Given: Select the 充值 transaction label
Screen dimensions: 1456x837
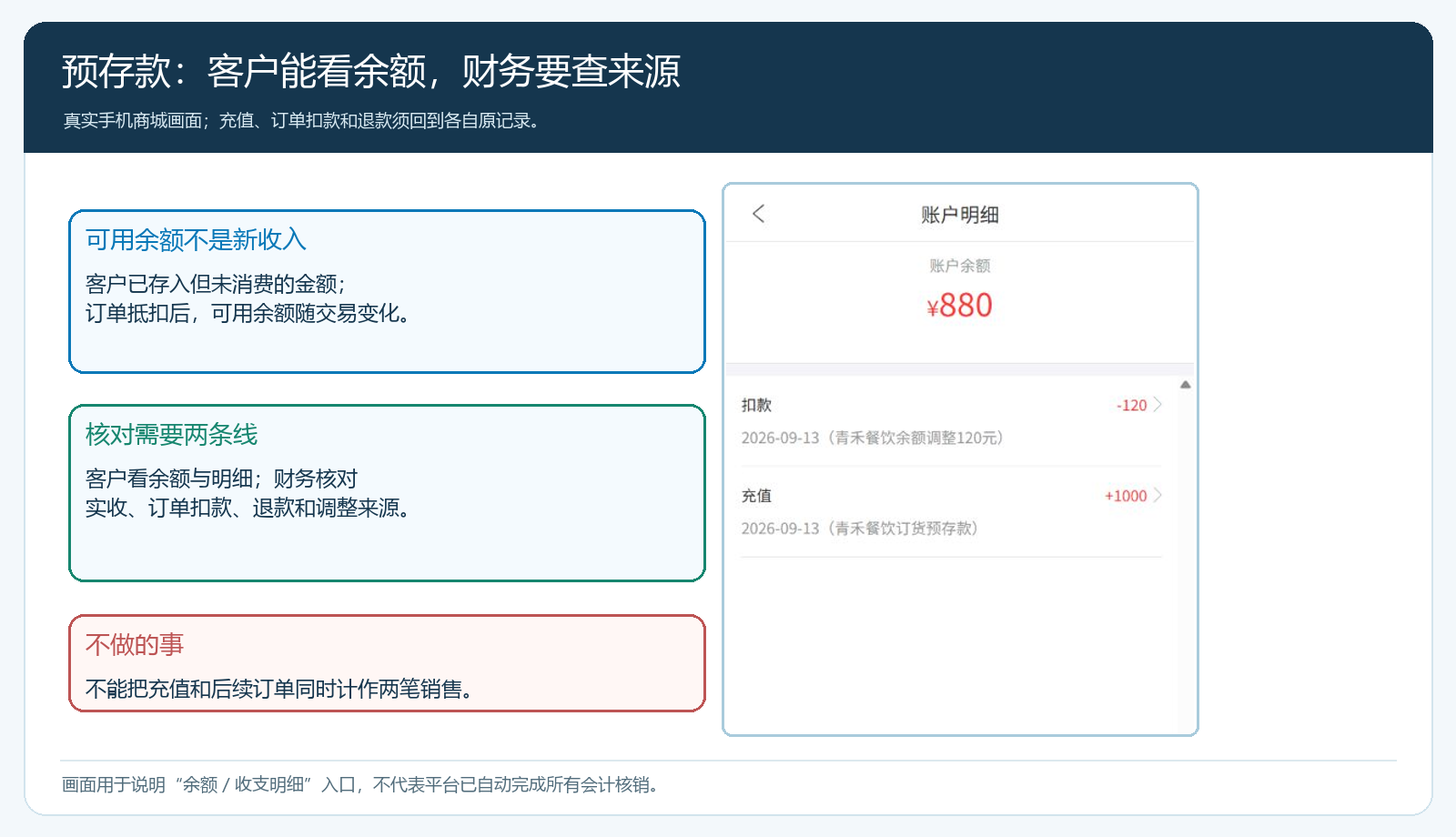Looking at the screenshot, I should click(x=756, y=496).
